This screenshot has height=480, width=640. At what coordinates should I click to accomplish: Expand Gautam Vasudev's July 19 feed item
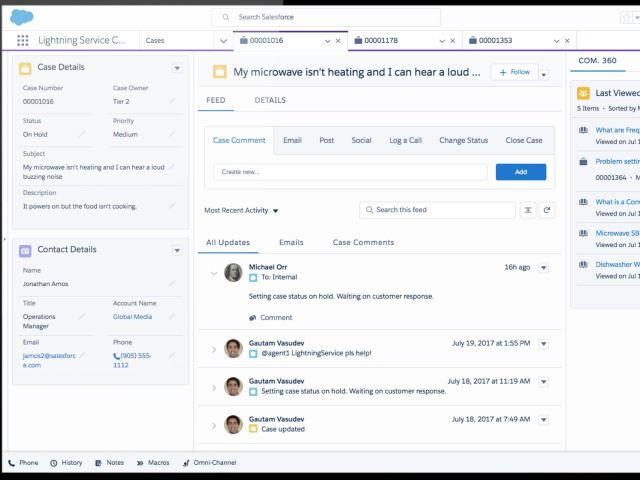click(x=214, y=349)
